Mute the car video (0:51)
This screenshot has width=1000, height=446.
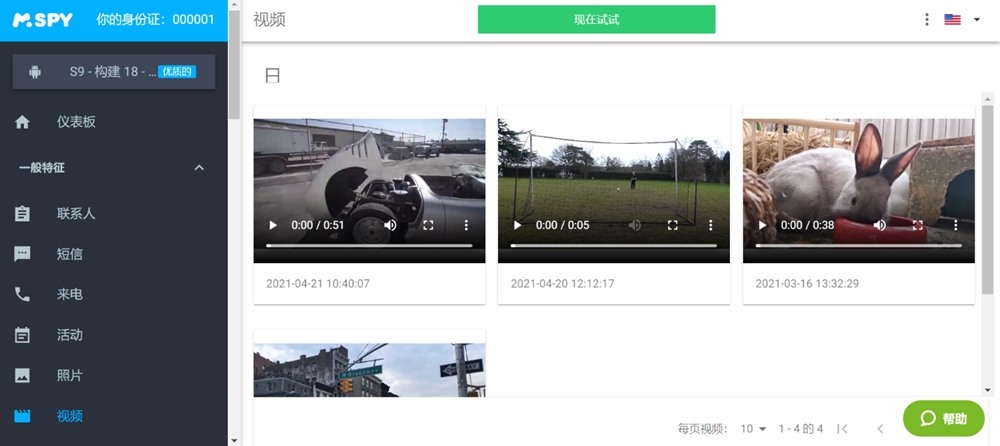390,225
